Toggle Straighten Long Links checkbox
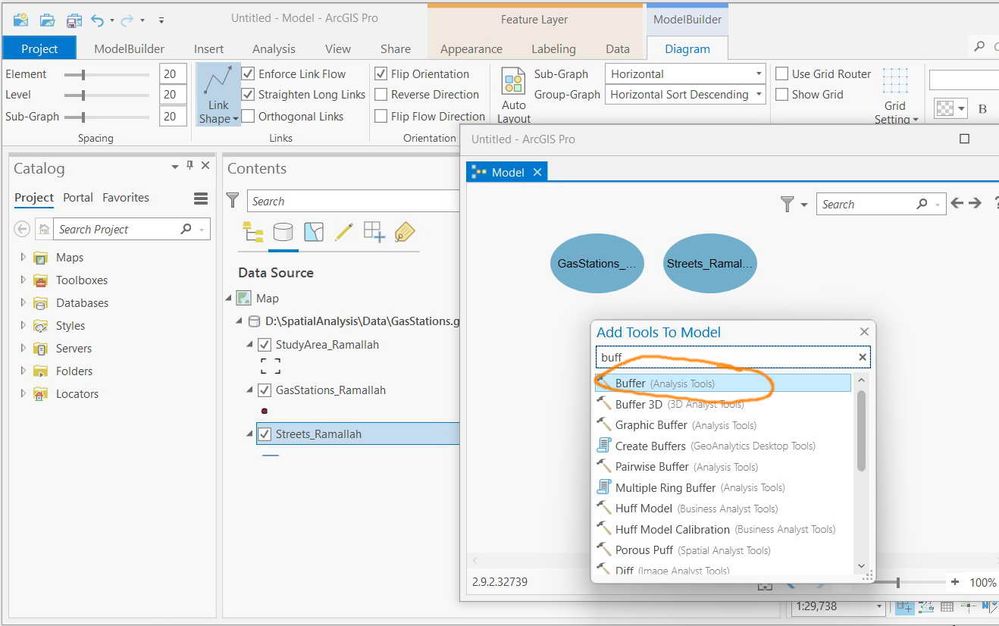Image resolution: width=999 pixels, height=626 pixels. (248, 94)
